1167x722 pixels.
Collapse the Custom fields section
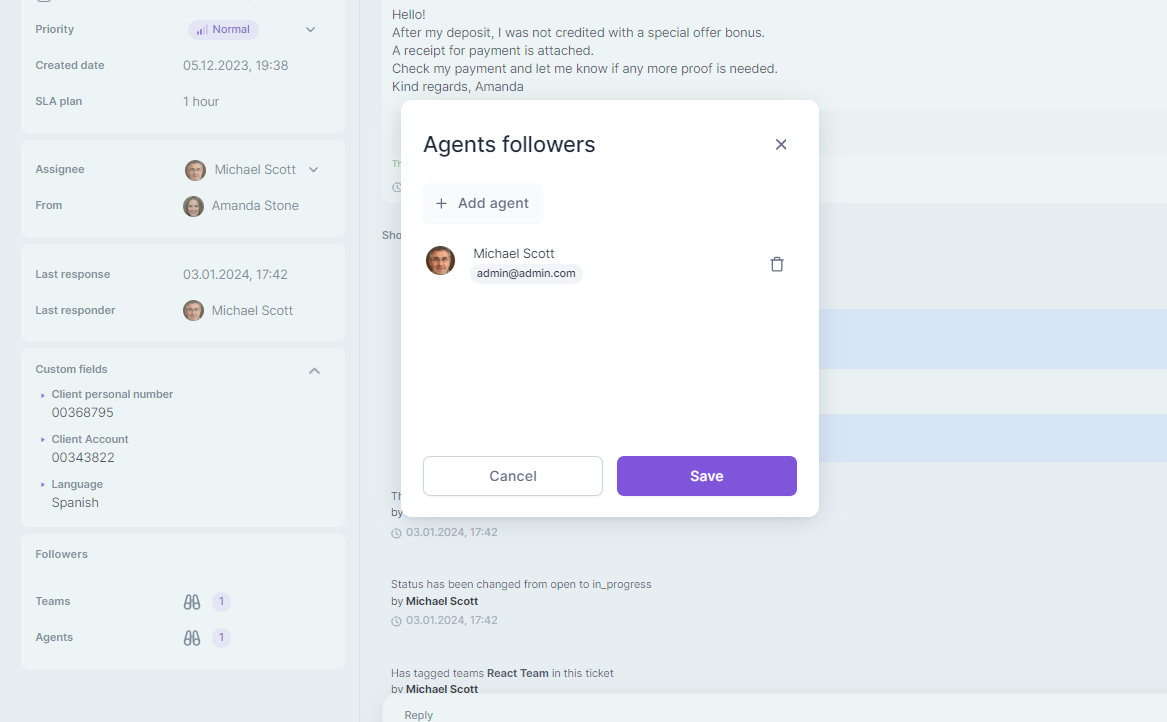(x=314, y=370)
